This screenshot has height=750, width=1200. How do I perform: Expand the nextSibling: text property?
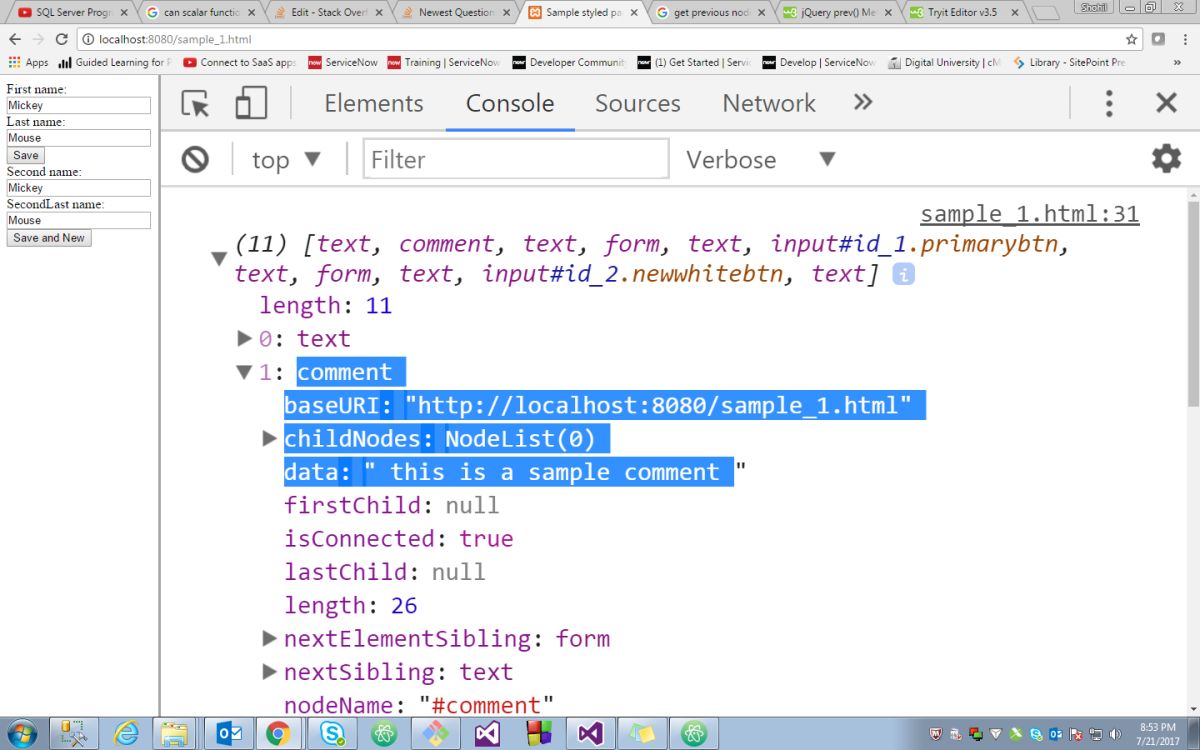coord(268,671)
